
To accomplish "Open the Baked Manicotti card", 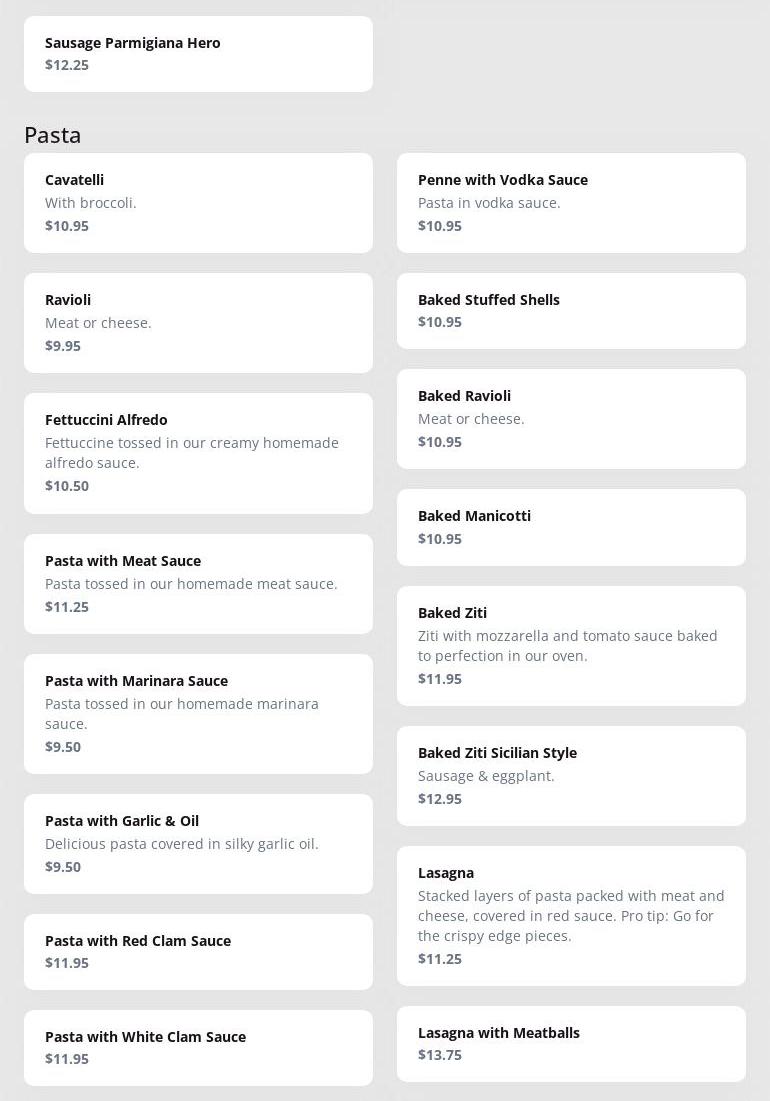I will pos(571,527).
